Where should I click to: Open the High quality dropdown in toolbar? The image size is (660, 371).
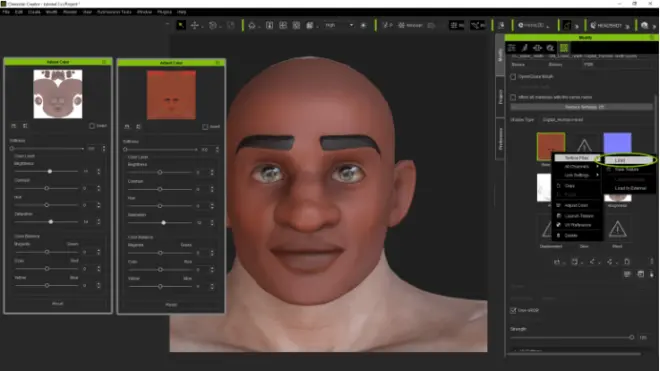339,25
